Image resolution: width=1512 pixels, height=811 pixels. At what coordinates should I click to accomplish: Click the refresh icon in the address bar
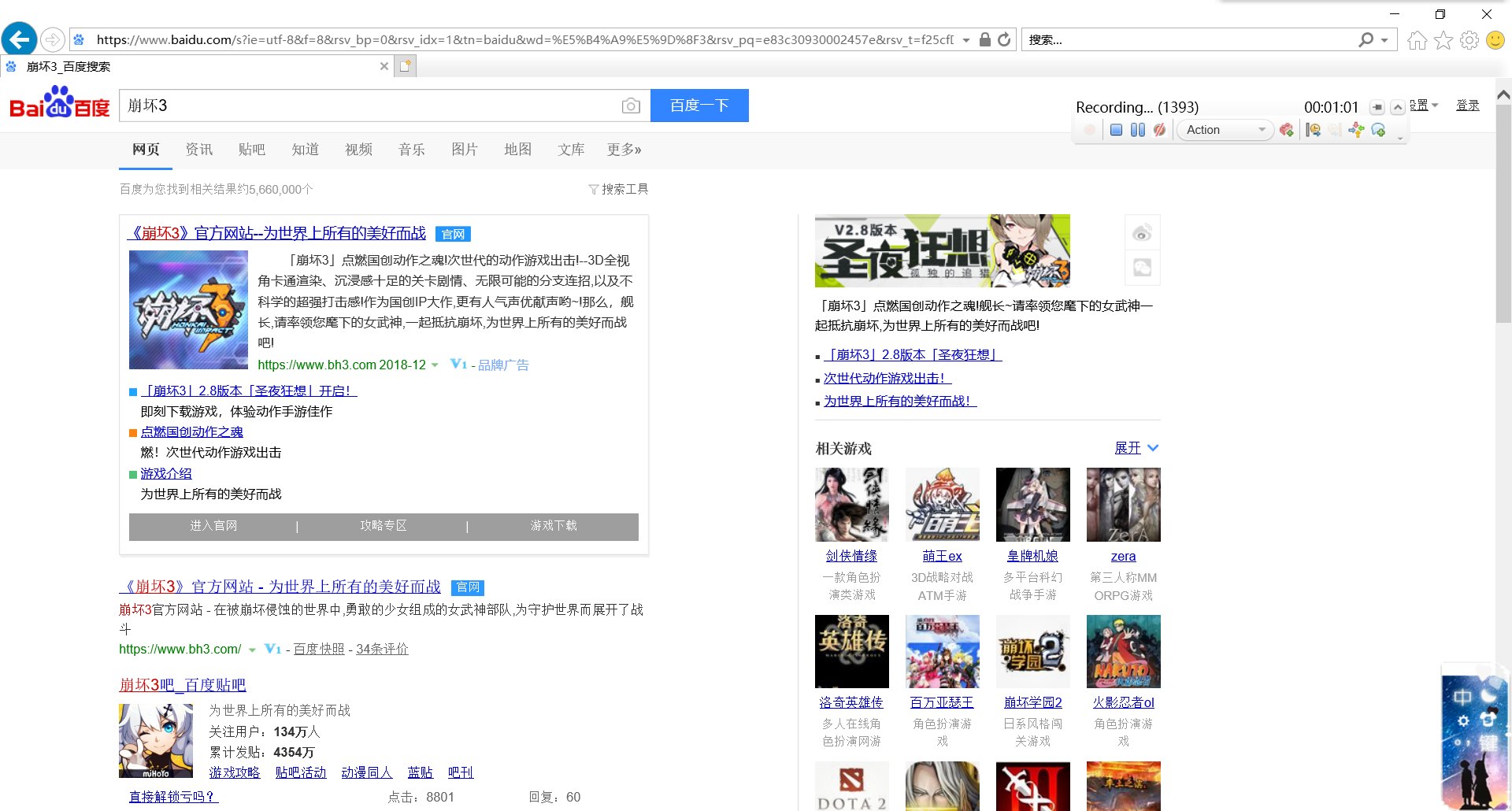(1004, 39)
